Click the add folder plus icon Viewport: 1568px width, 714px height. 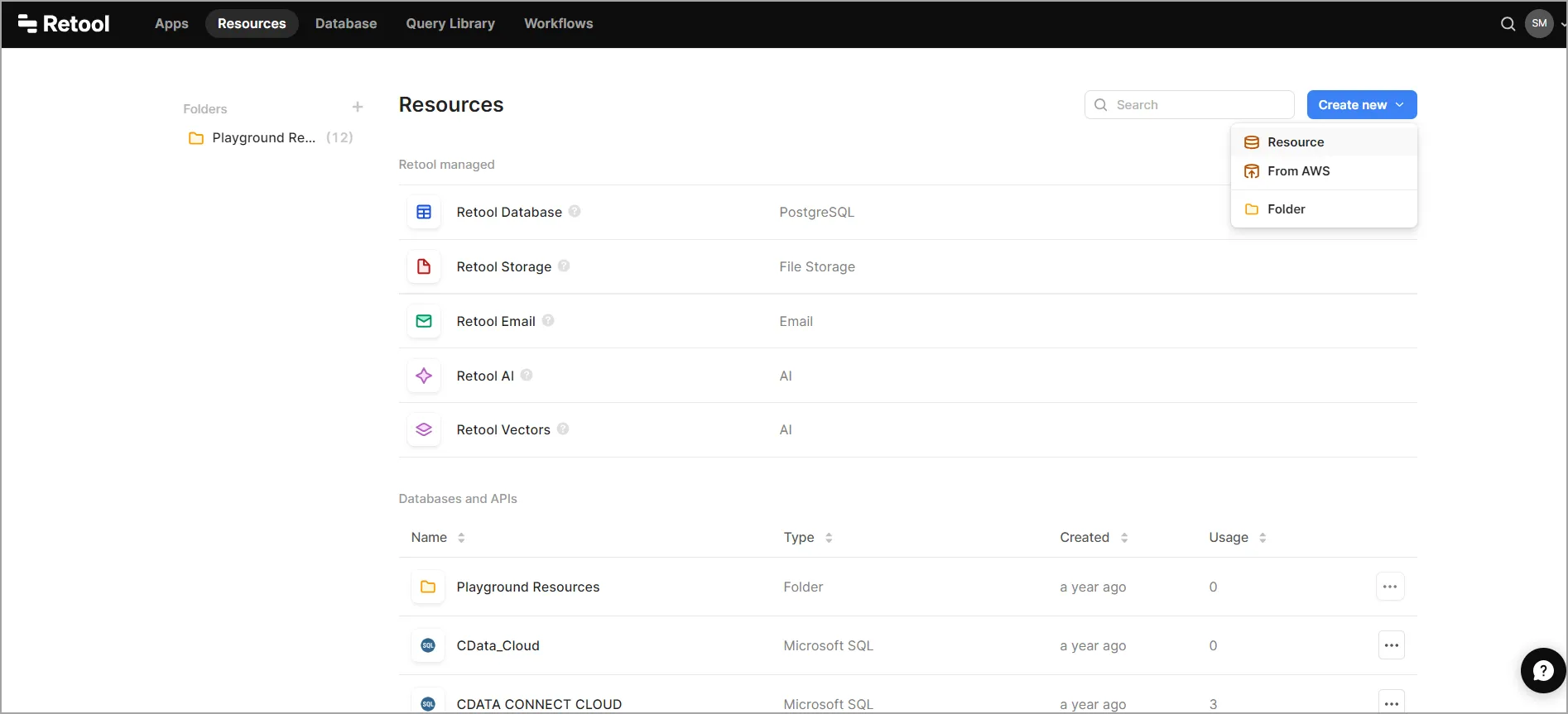click(x=358, y=108)
